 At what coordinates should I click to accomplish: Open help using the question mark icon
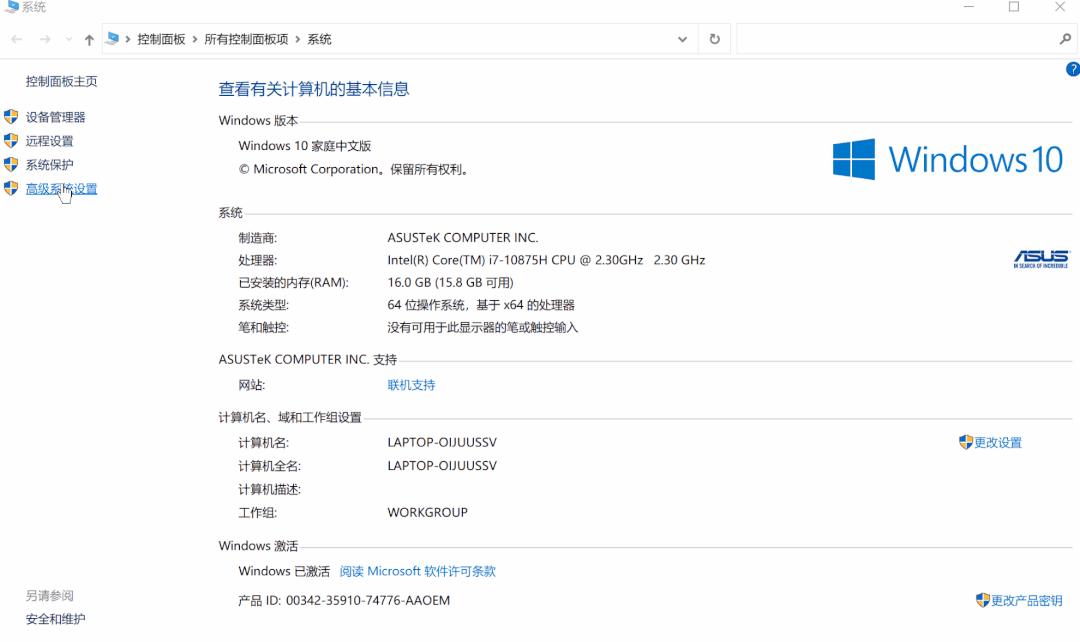(1073, 69)
